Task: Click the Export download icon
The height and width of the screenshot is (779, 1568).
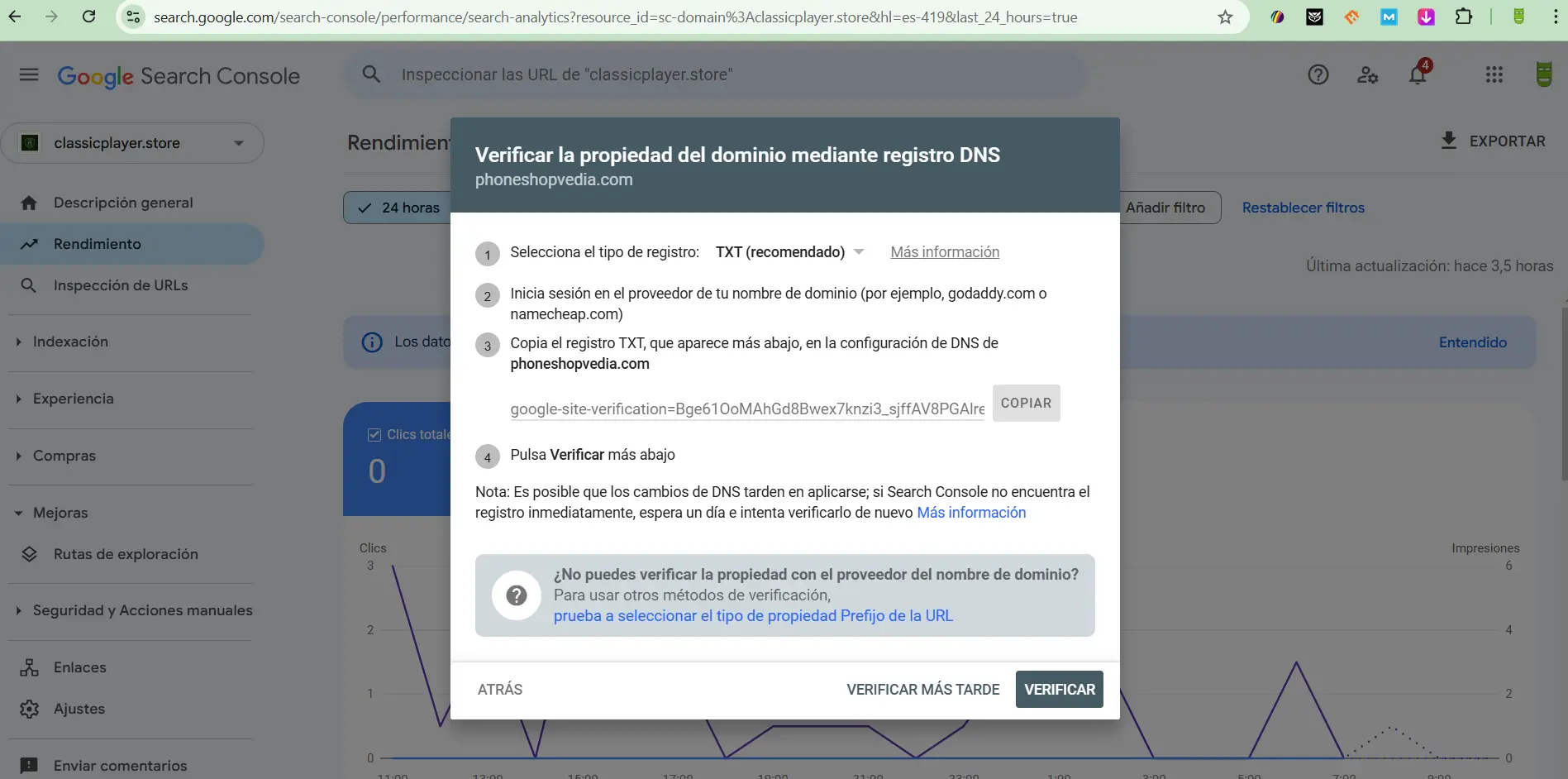Action: [x=1449, y=141]
